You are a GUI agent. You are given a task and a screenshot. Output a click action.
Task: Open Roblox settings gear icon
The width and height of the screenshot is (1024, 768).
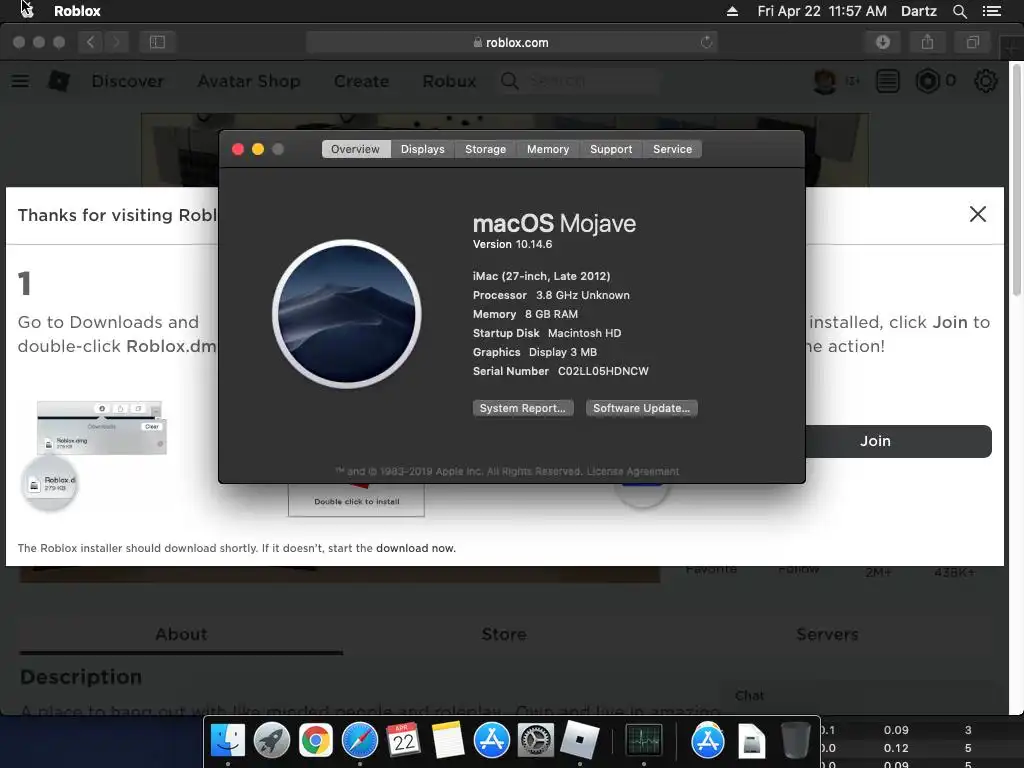985,81
